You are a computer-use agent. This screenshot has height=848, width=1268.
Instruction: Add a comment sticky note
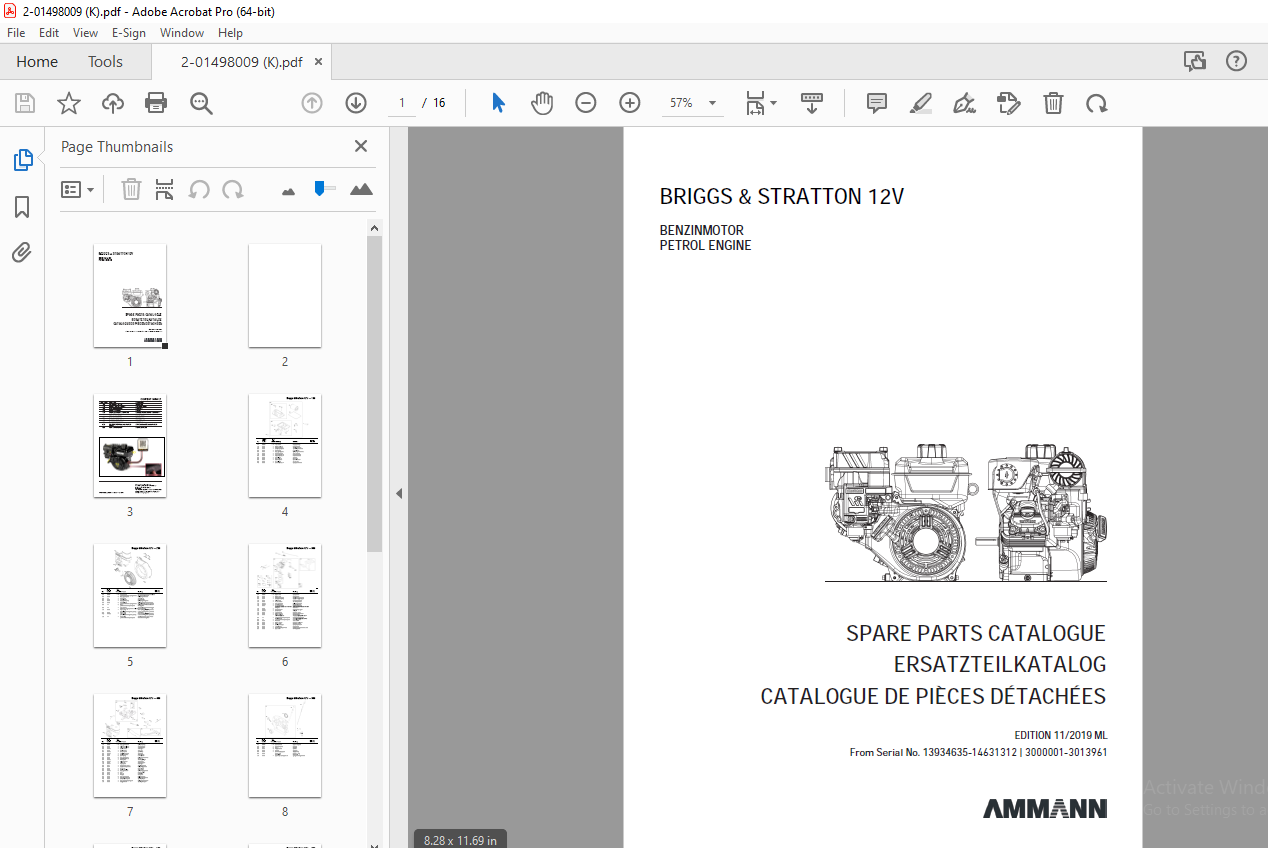[877, 103]
